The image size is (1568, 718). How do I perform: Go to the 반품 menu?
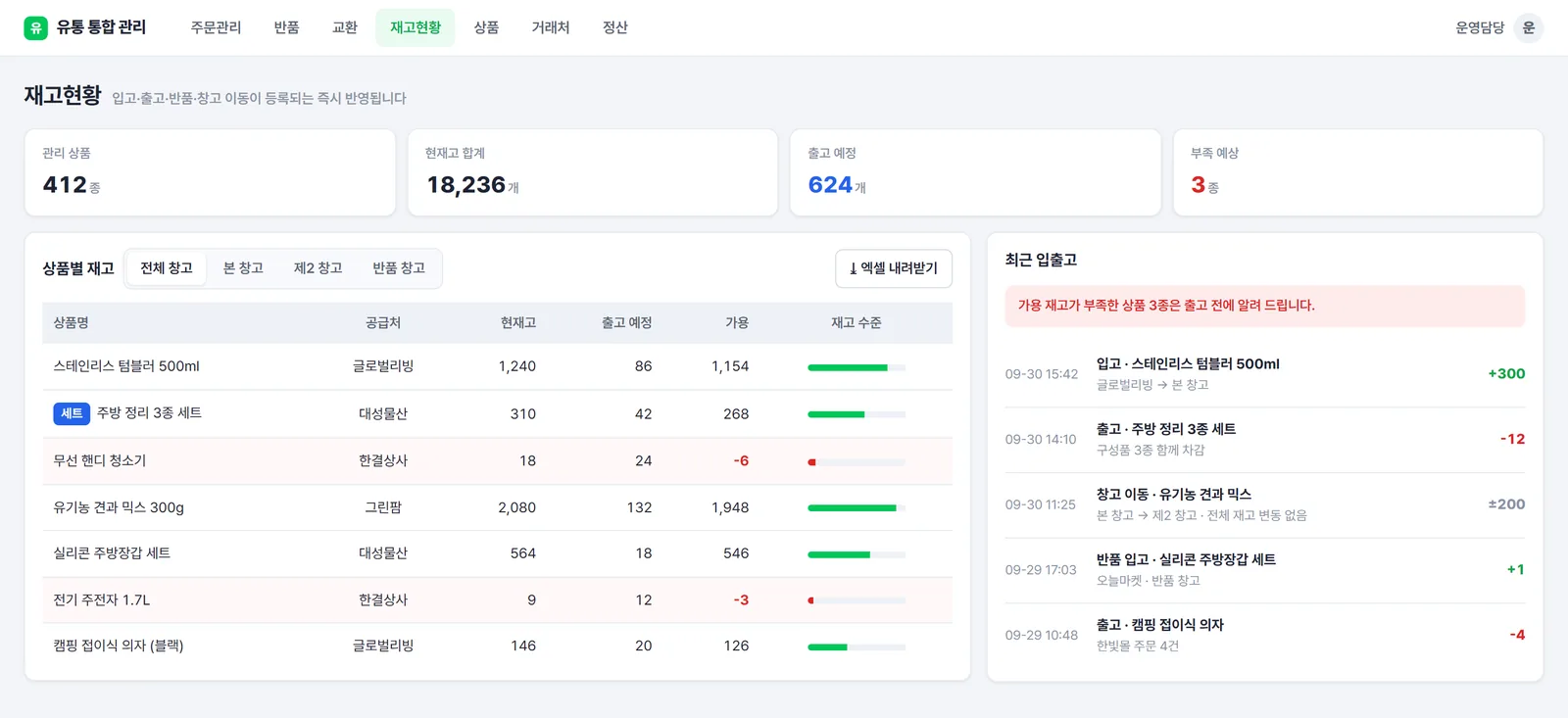point(287,27)
